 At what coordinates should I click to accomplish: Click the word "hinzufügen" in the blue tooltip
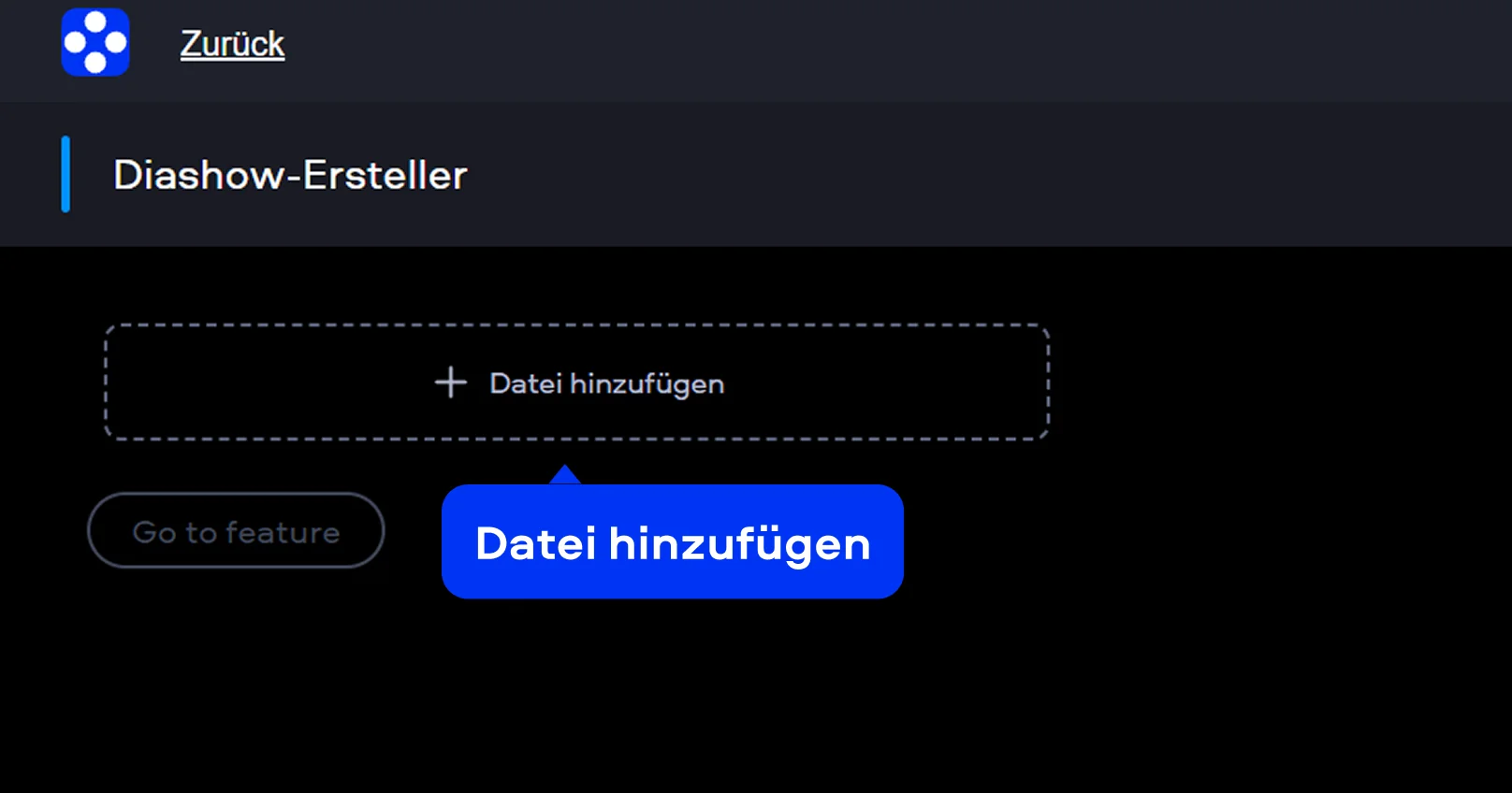tap(739, 544)
